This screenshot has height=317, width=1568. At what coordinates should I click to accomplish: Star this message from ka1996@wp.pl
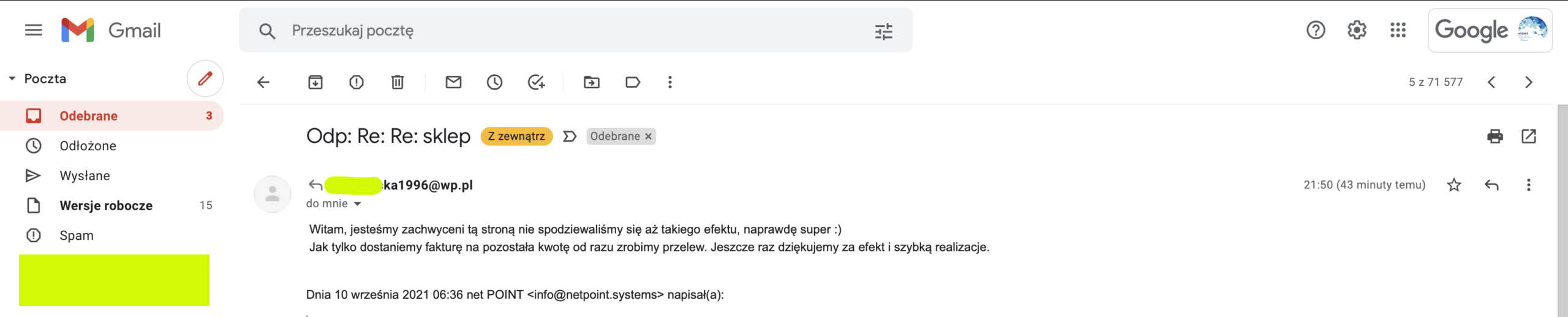[1454, 185]
